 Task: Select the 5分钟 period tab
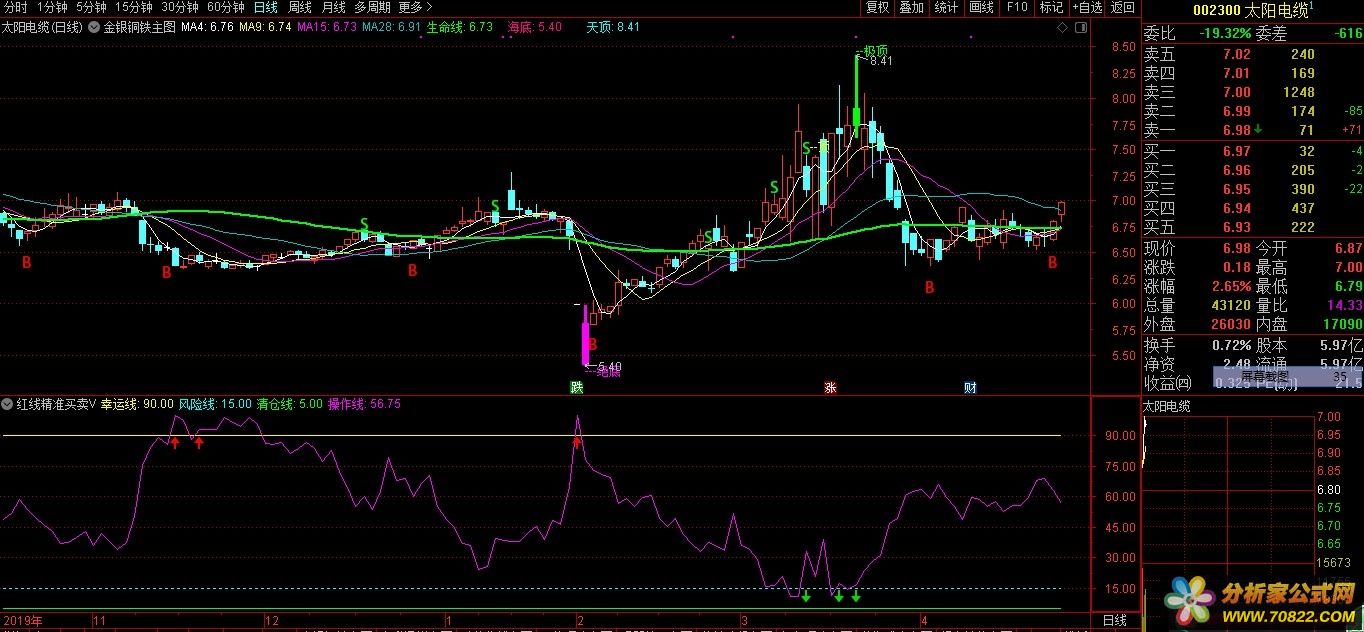(x=91, y=7)
